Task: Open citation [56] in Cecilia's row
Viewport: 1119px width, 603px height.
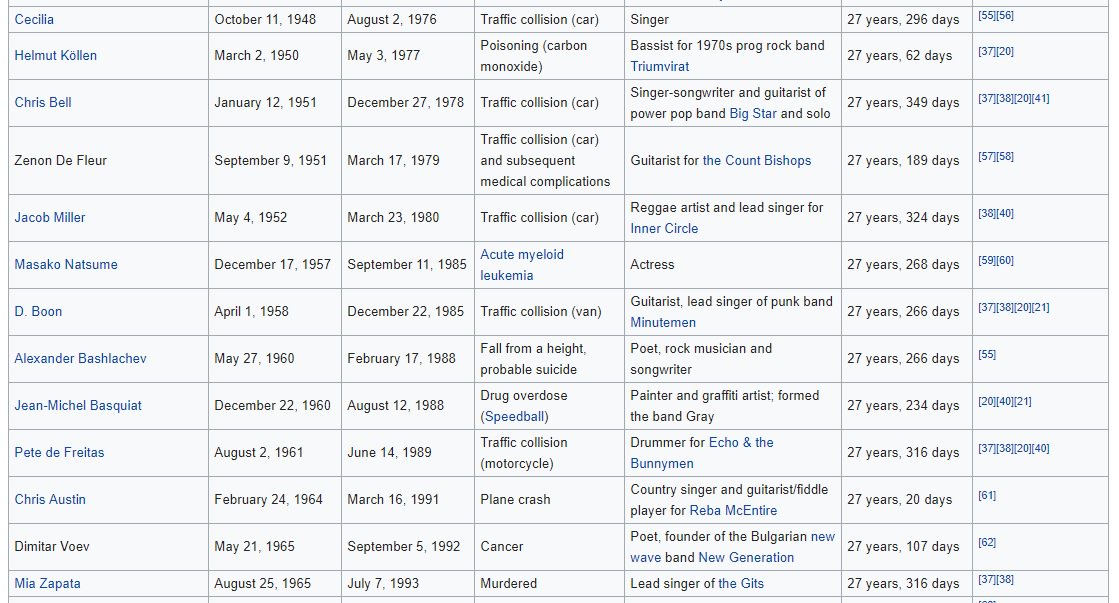Action: pos(1005,16)
